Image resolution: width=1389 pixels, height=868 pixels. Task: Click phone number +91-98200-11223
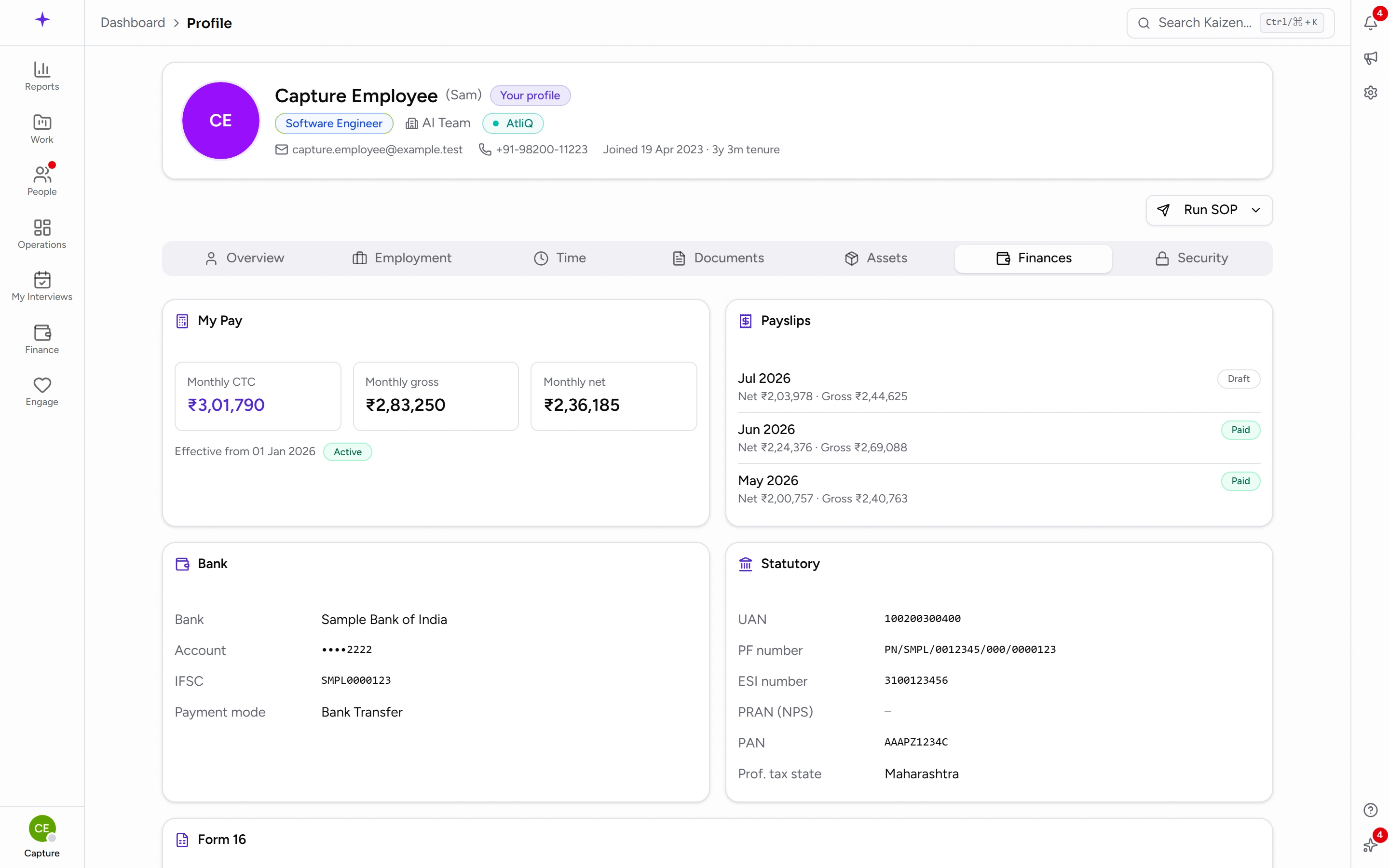point(541,149)
